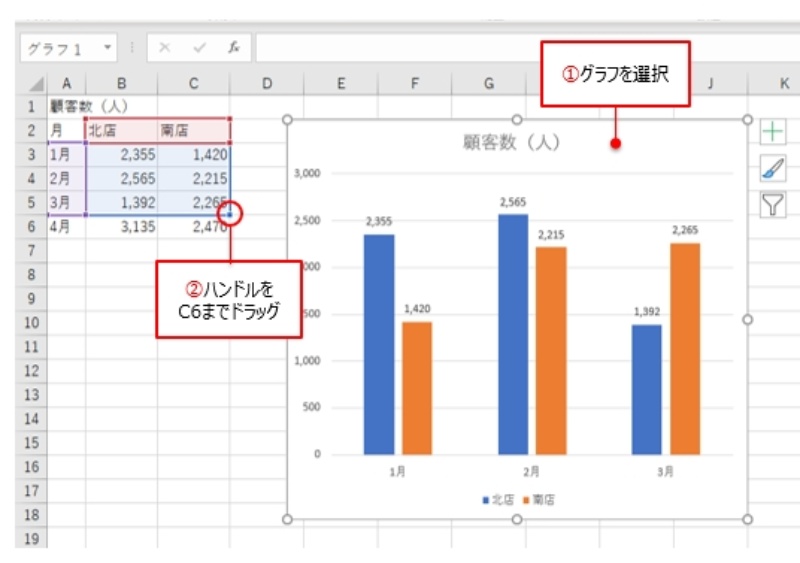Image resolution: width=800 pixels, height=563 pixels.
Task: Select the blue 2月 bar labeled 2,565
Action: (x=512, y=335)
